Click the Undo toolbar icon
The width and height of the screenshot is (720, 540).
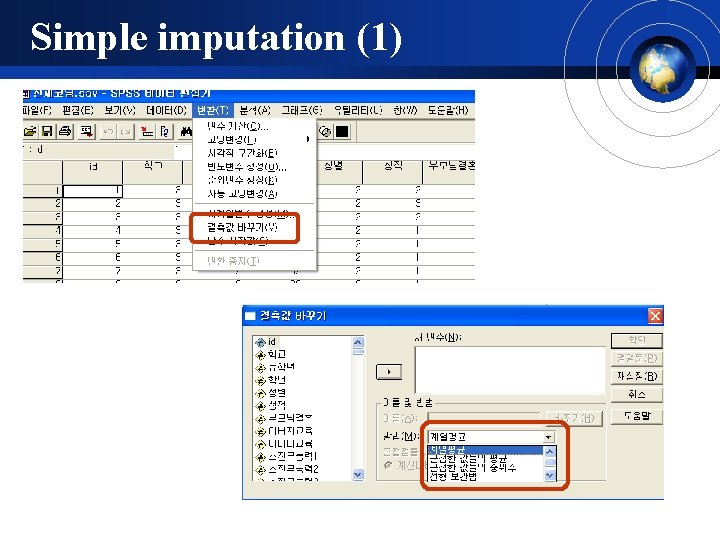(x=108, y=132)
